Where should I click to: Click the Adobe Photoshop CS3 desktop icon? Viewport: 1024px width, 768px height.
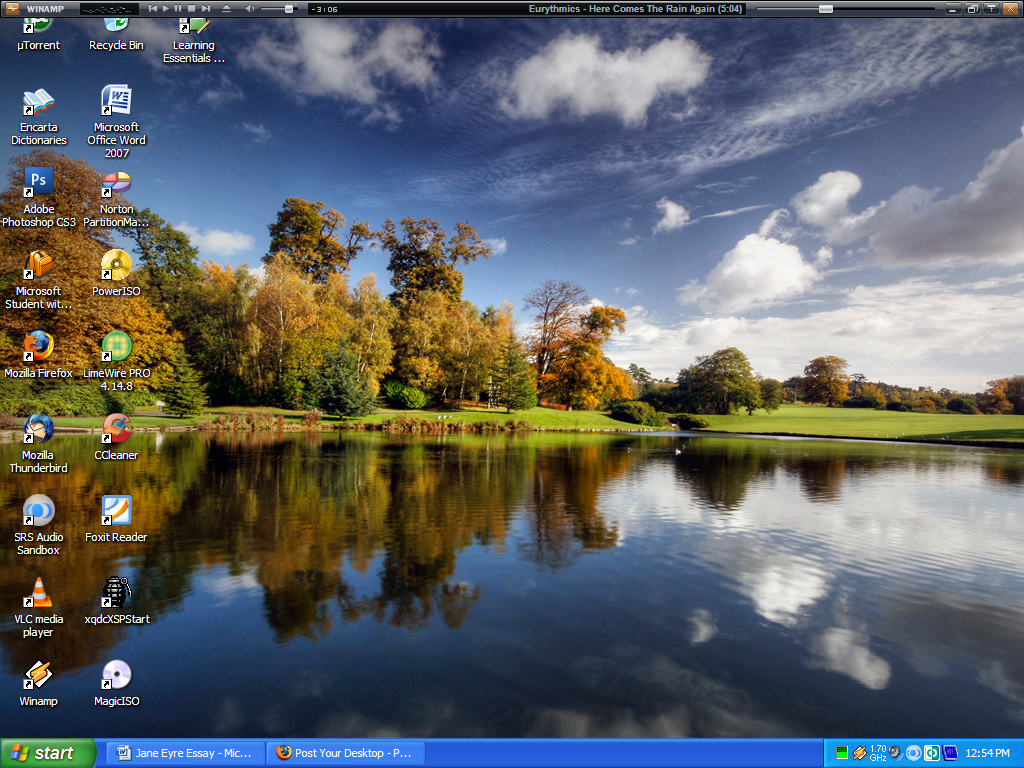(38, 183)
